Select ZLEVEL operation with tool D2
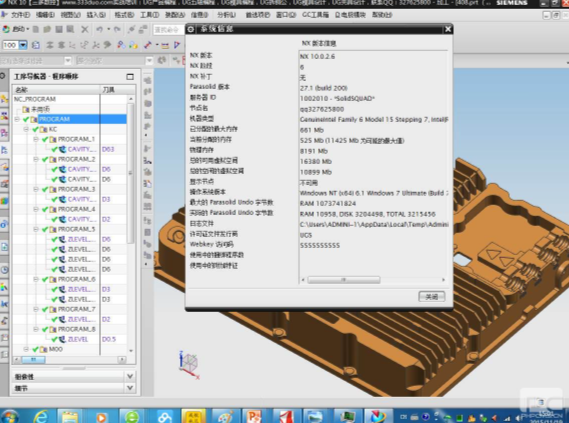The image size is (569, 423). tap(82, 319)
